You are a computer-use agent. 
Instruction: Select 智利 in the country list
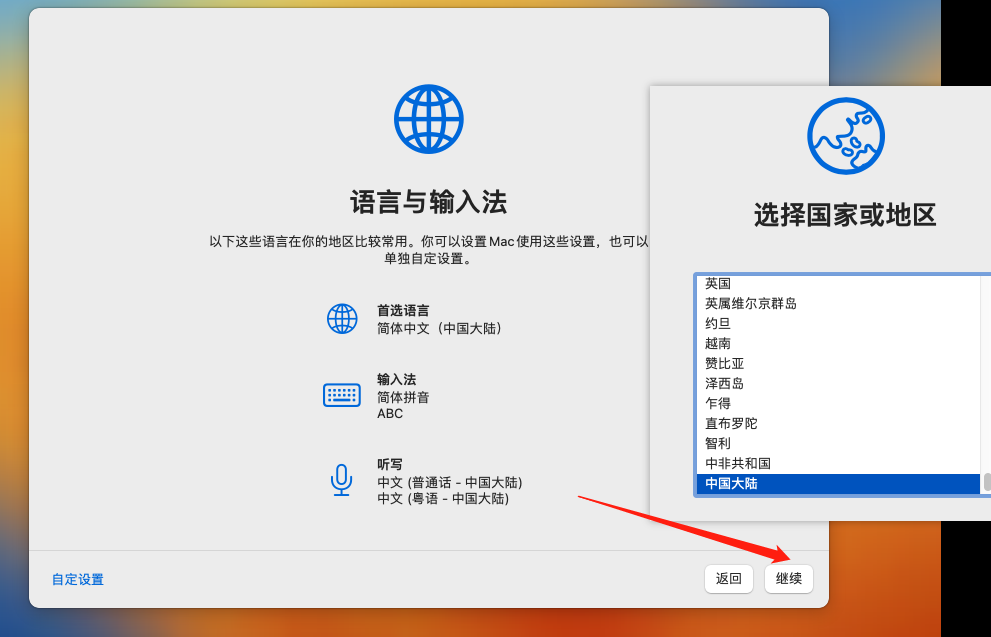coord(718,443)
